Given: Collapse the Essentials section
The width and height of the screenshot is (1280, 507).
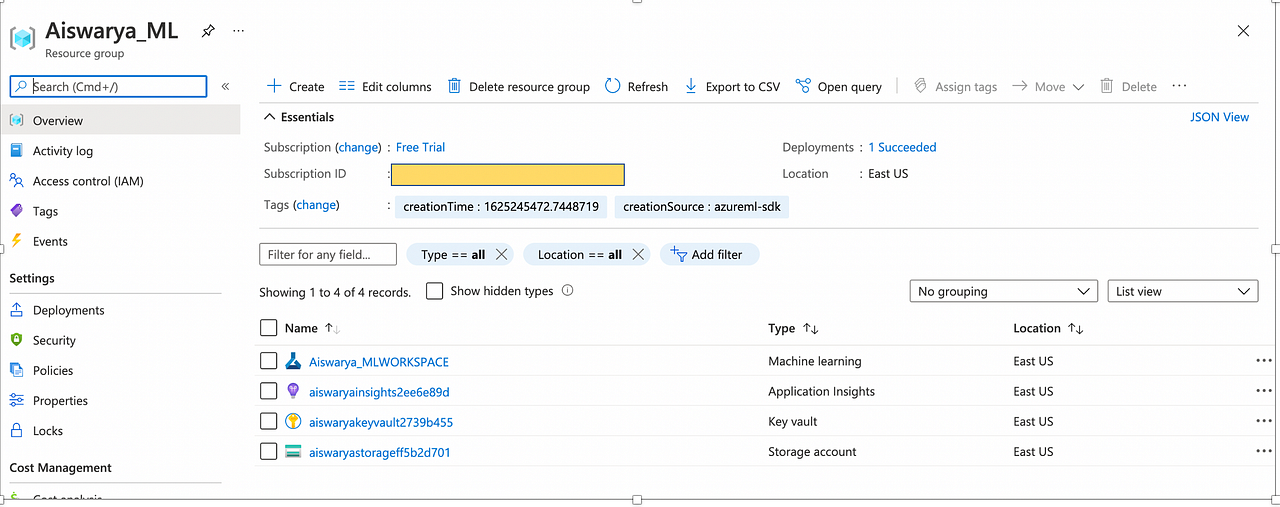Looking at the screenshot, I should point(268,117).
